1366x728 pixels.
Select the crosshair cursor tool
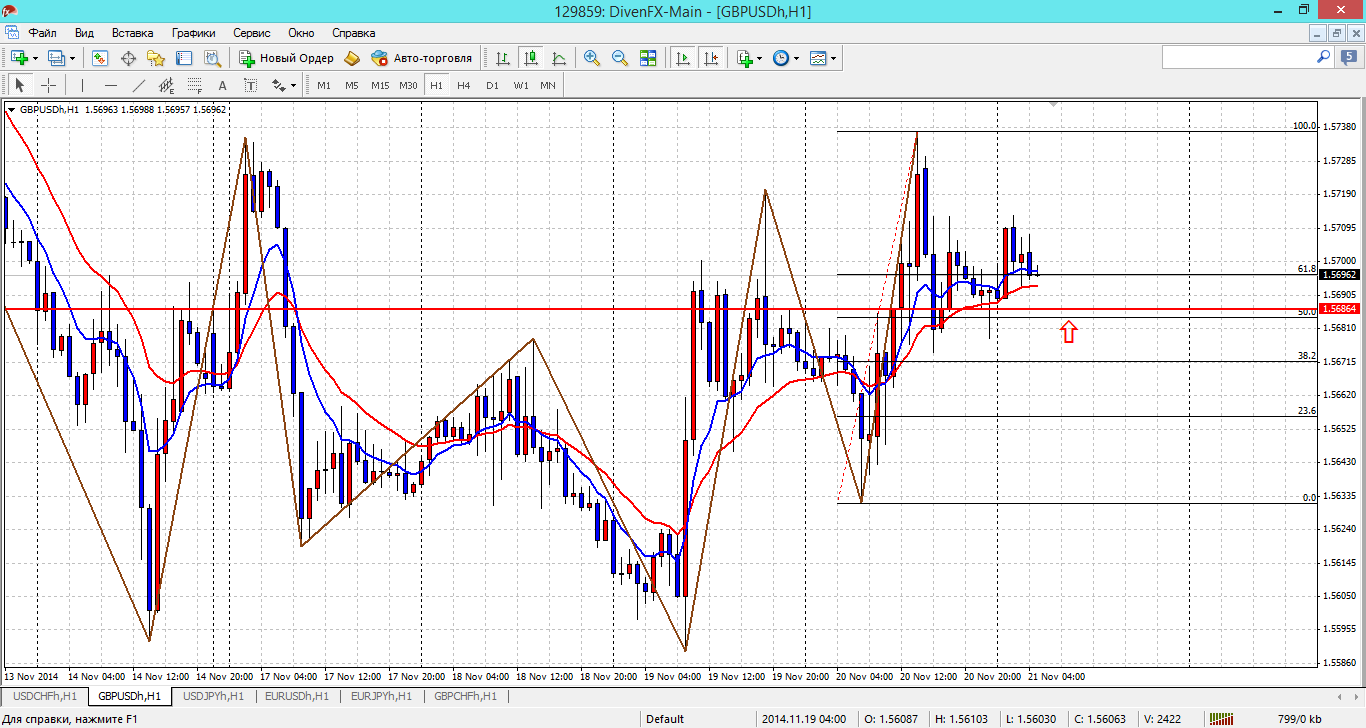click(x=48, y=85)
